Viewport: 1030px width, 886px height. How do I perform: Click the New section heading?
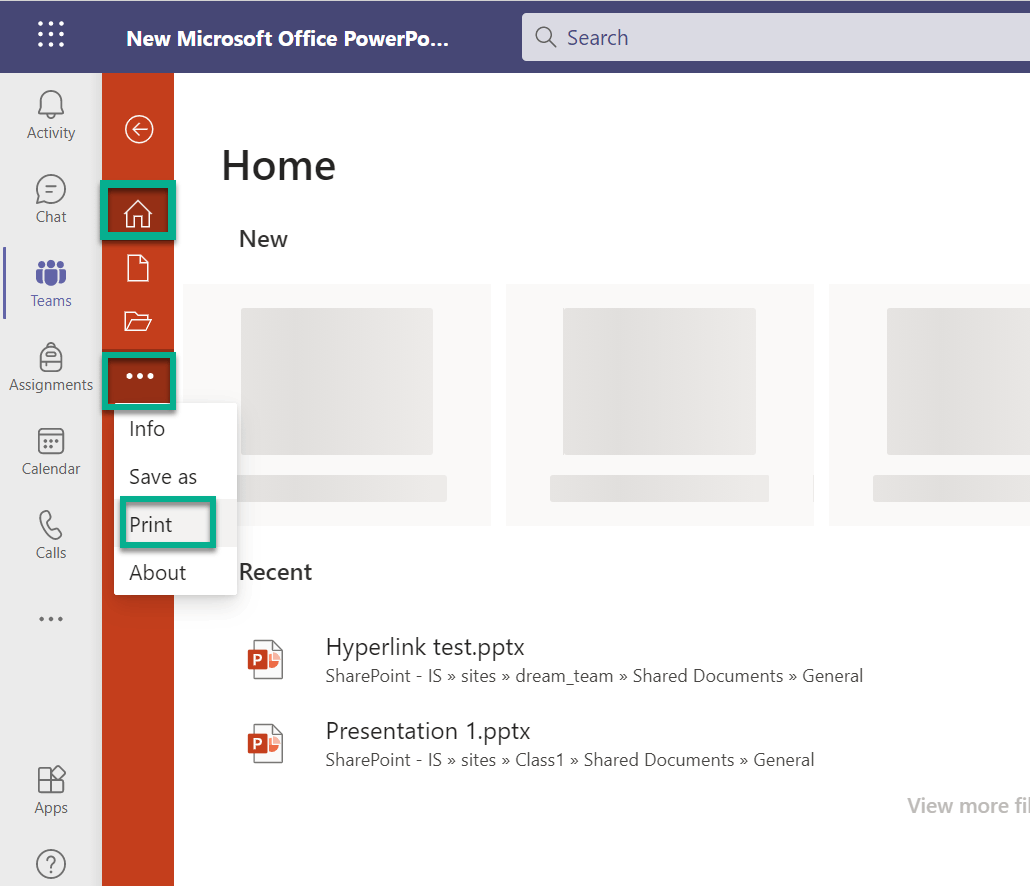263,239
